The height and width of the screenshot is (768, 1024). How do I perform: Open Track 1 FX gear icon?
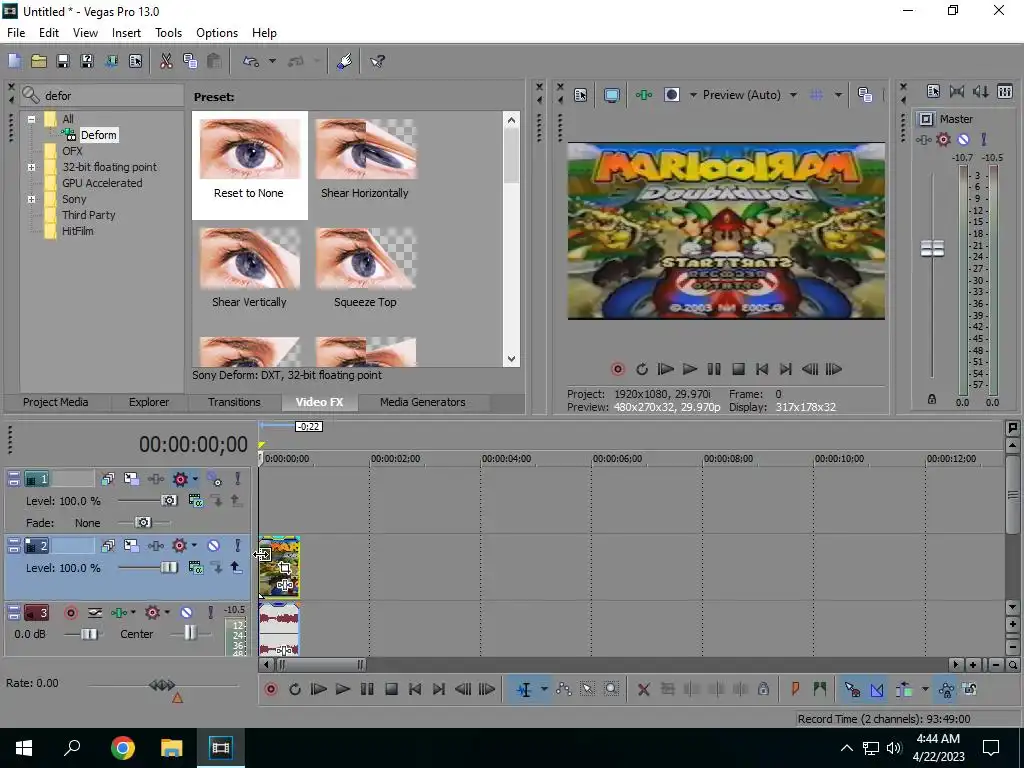click(180, 479)
